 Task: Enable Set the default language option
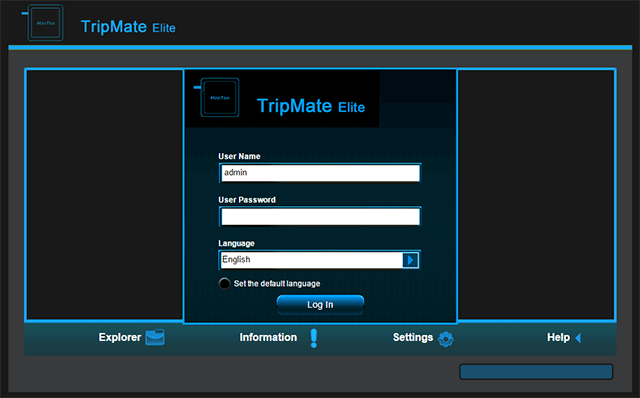tap(224, 283)
